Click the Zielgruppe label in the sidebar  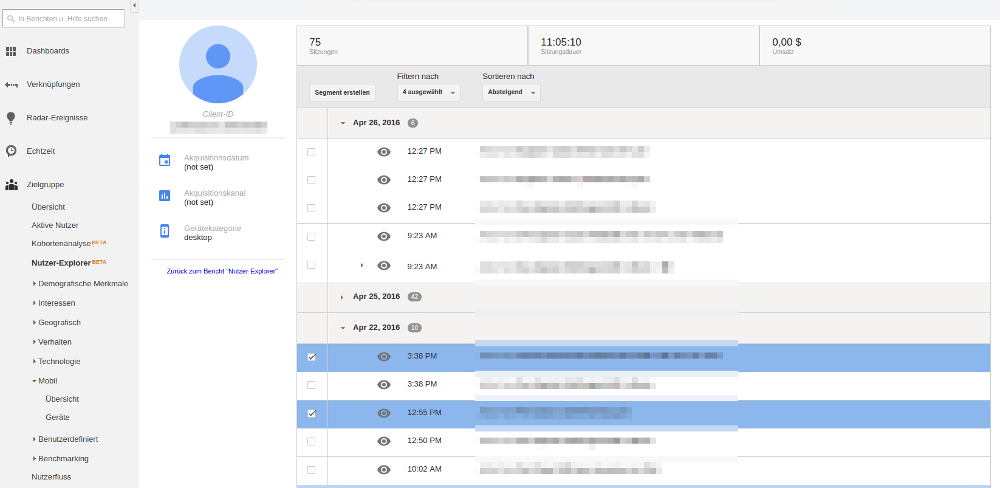(45, 185)
